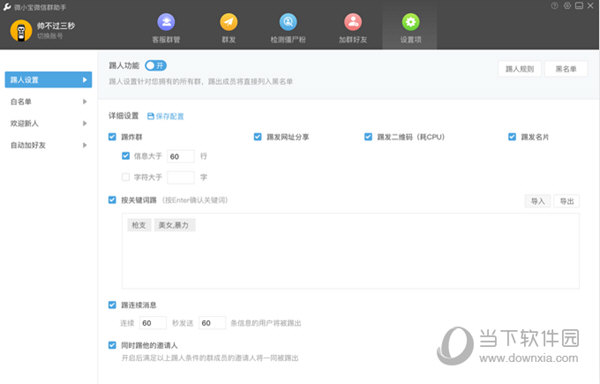This screenshot has width=600, height=384.
Task: Click the empty 字符大于 input field
Action: [x=181, y=177]
